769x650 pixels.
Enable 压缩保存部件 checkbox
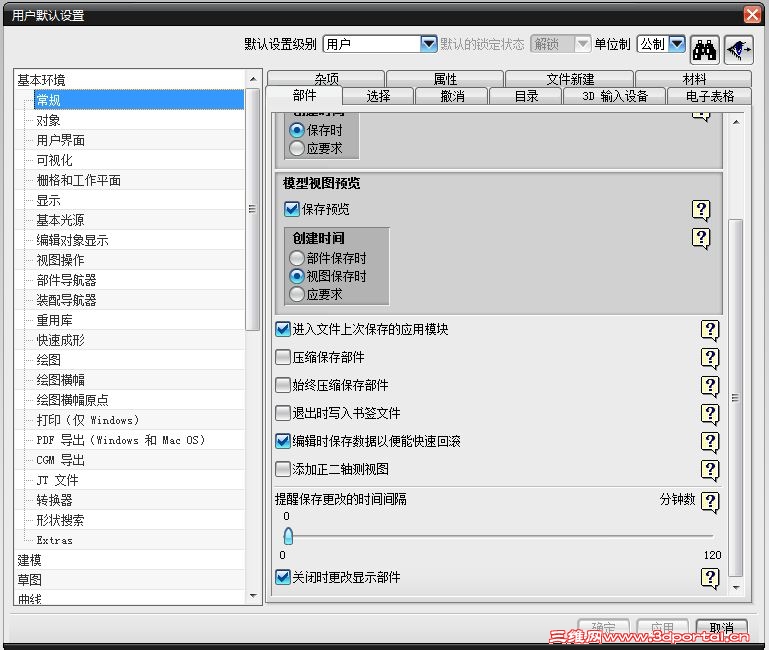(x=283, y=357)
